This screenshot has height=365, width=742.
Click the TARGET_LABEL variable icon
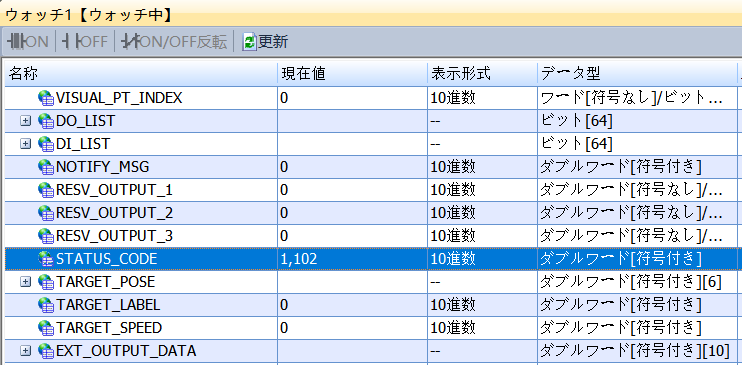pos(46,305)
